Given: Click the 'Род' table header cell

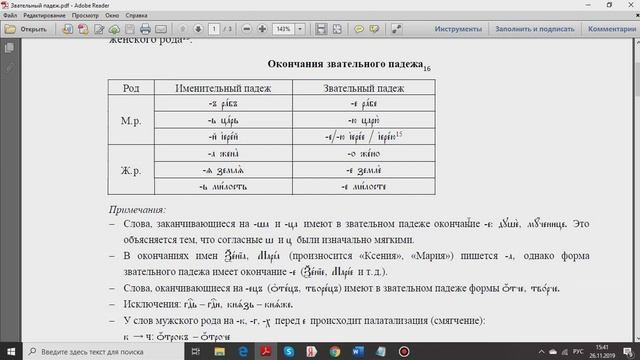Looking at the screenshot, I should 131,88.
